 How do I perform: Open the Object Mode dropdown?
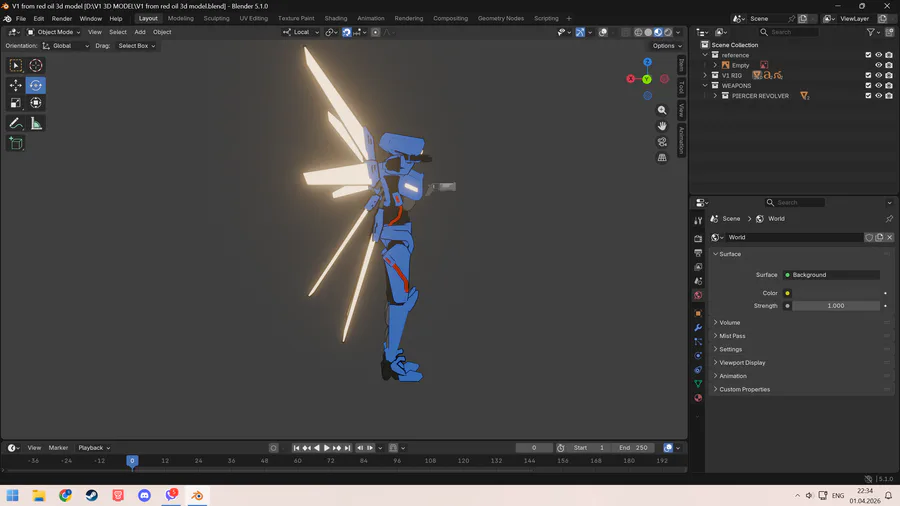[x=53, y=32]
